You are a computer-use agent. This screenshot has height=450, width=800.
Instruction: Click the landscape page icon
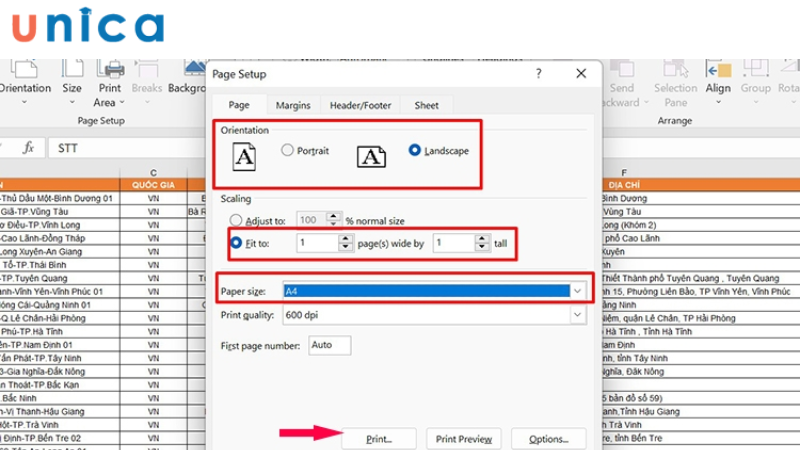pos(371,157)
